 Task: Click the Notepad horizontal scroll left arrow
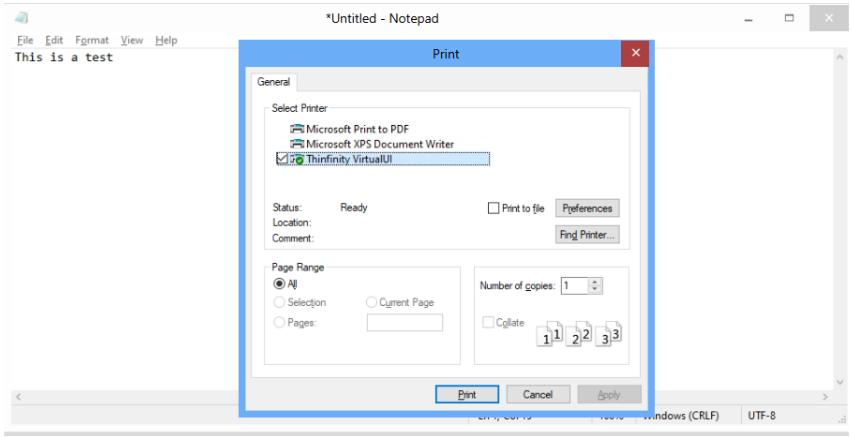18,397
